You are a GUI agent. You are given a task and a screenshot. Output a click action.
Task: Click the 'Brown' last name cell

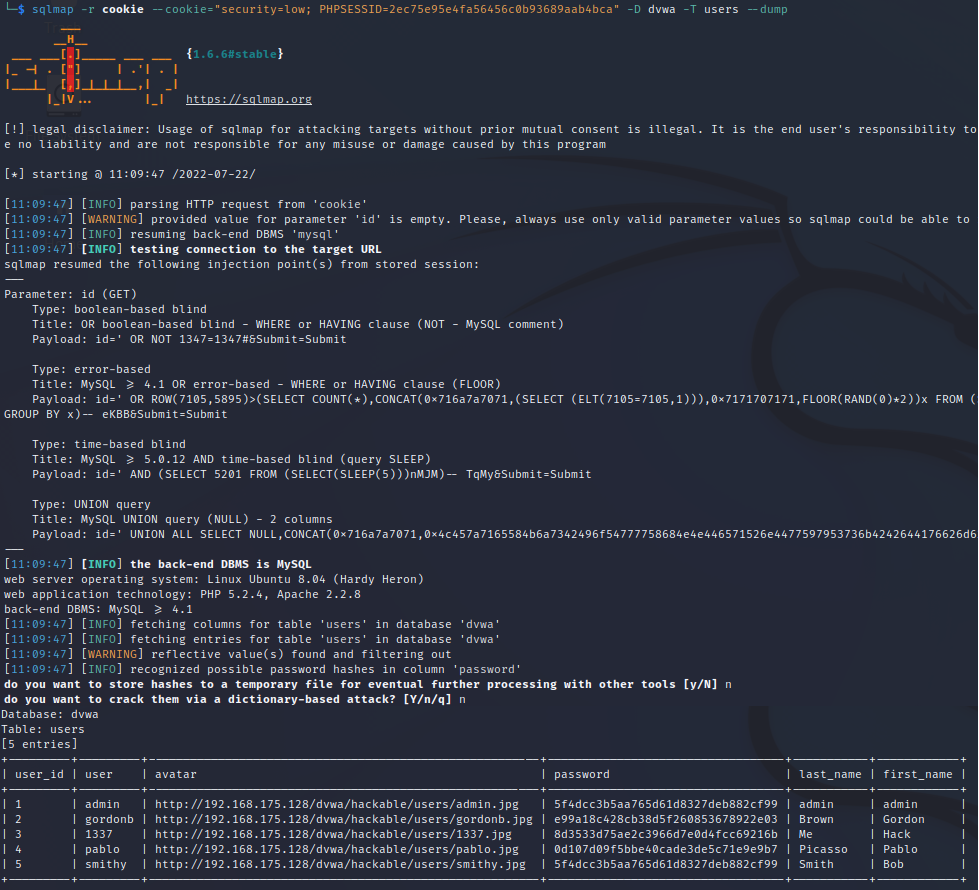817,819
